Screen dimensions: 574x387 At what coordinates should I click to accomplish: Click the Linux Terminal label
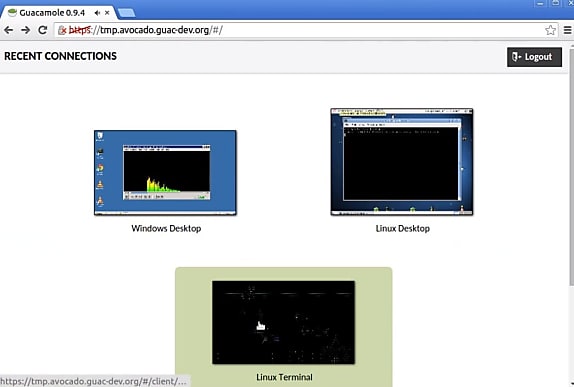[x=284, y=377]
